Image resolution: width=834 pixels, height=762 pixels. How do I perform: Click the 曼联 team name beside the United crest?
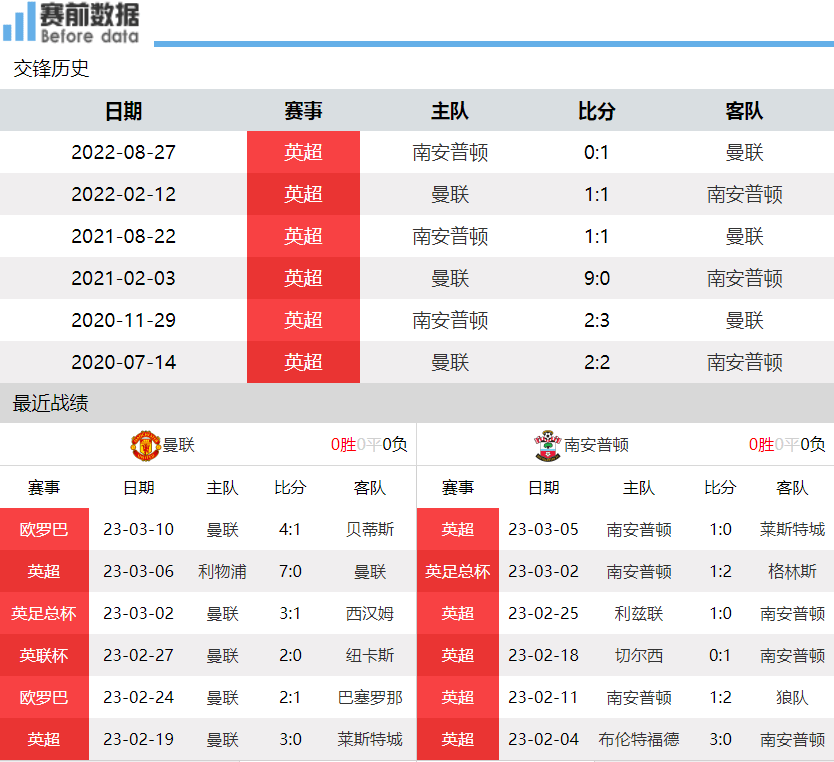pos(179,445)
